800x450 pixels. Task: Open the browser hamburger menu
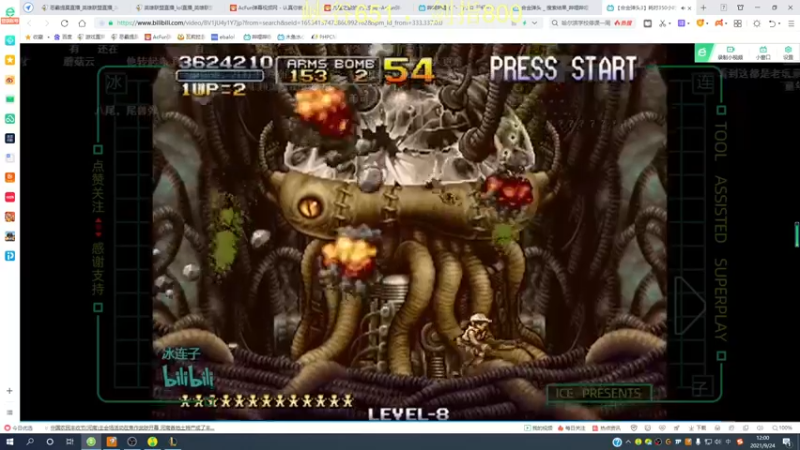(791, 23)
